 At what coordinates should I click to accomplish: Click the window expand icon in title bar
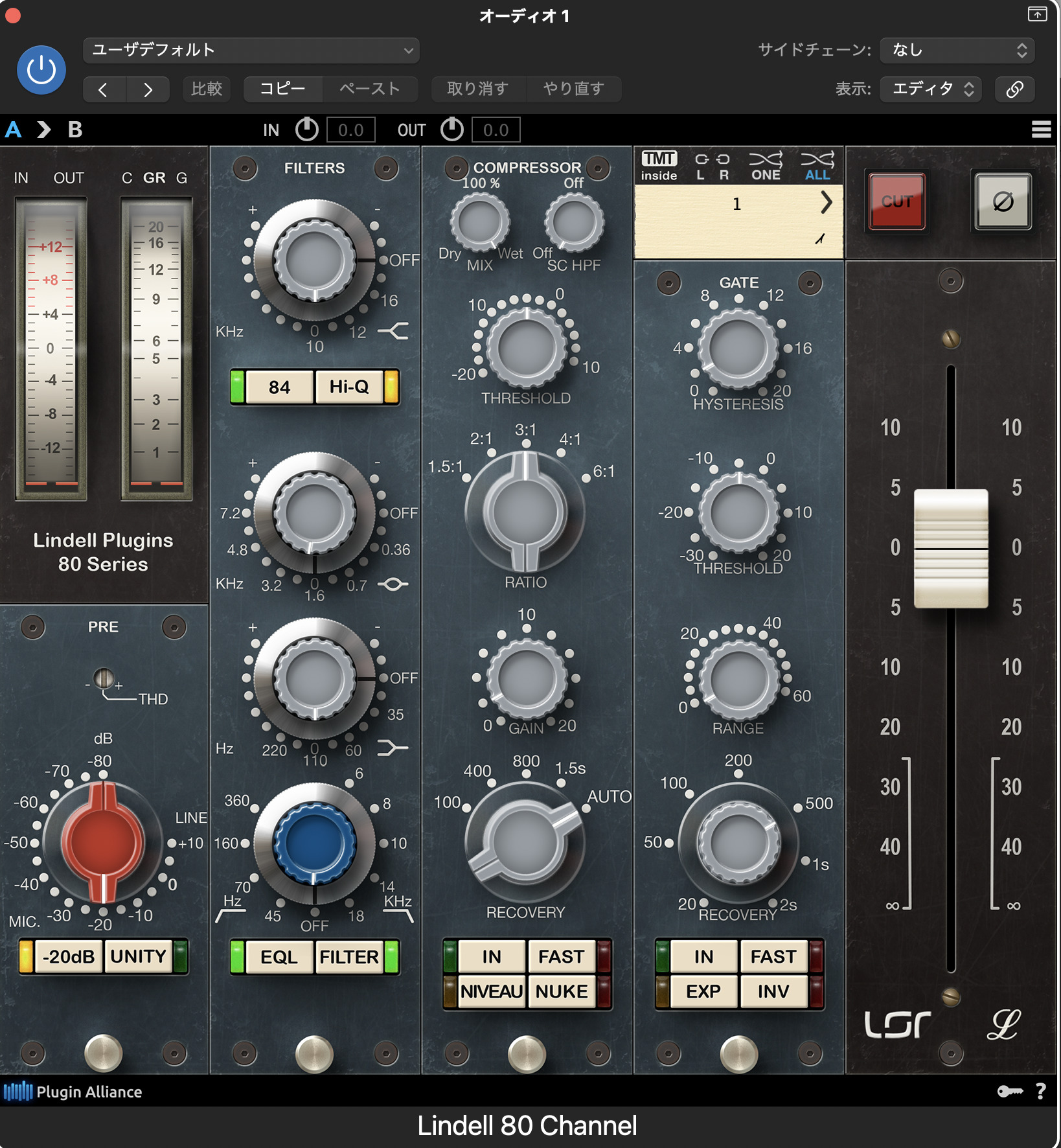[1037, 14]
